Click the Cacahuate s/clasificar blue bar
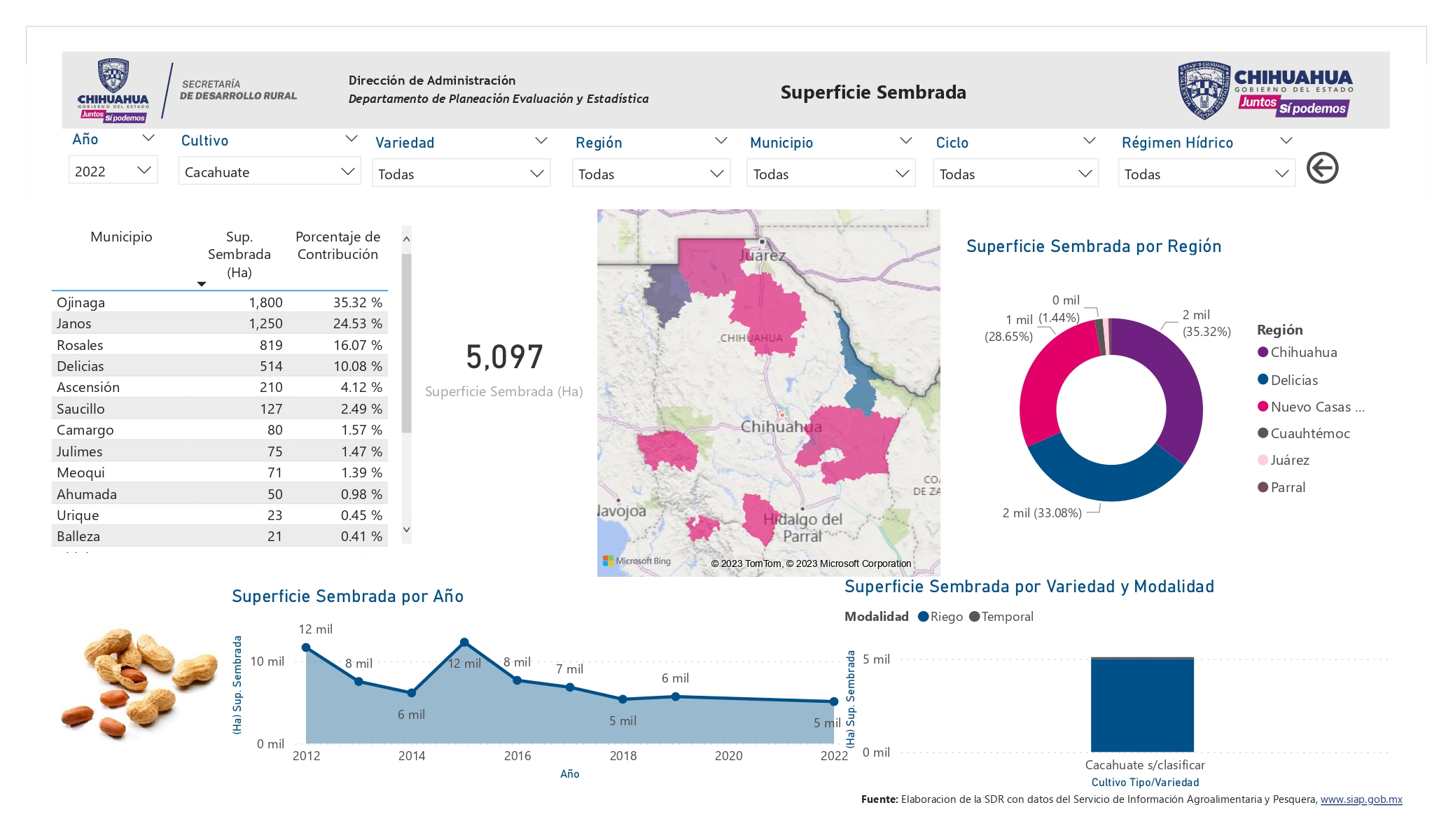Viewport: 1453px width, 840px height. 1142,706
